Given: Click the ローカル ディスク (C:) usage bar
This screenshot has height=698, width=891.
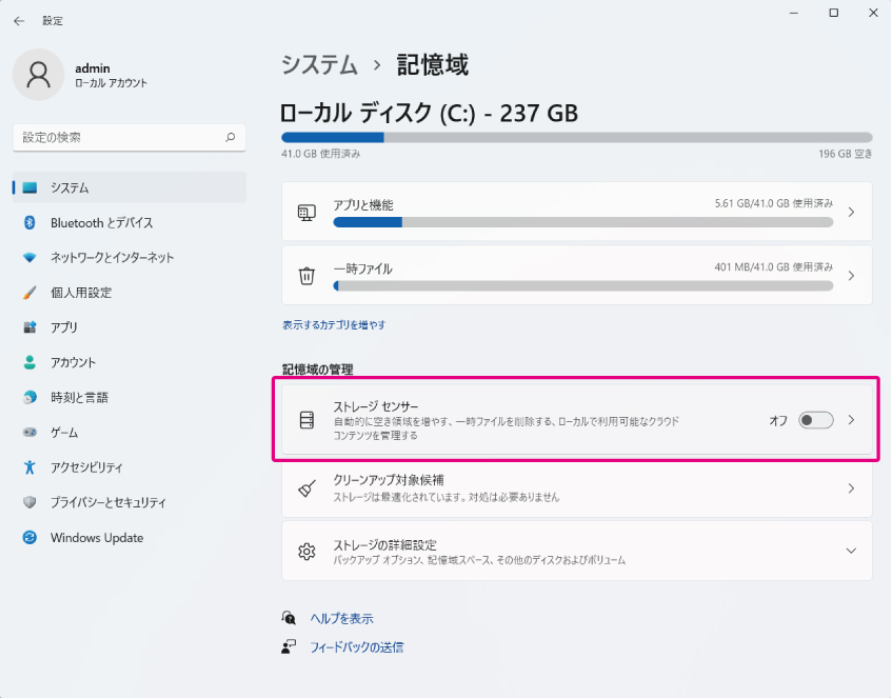Looking at the screenshot, I should click(x=577, y=138).
